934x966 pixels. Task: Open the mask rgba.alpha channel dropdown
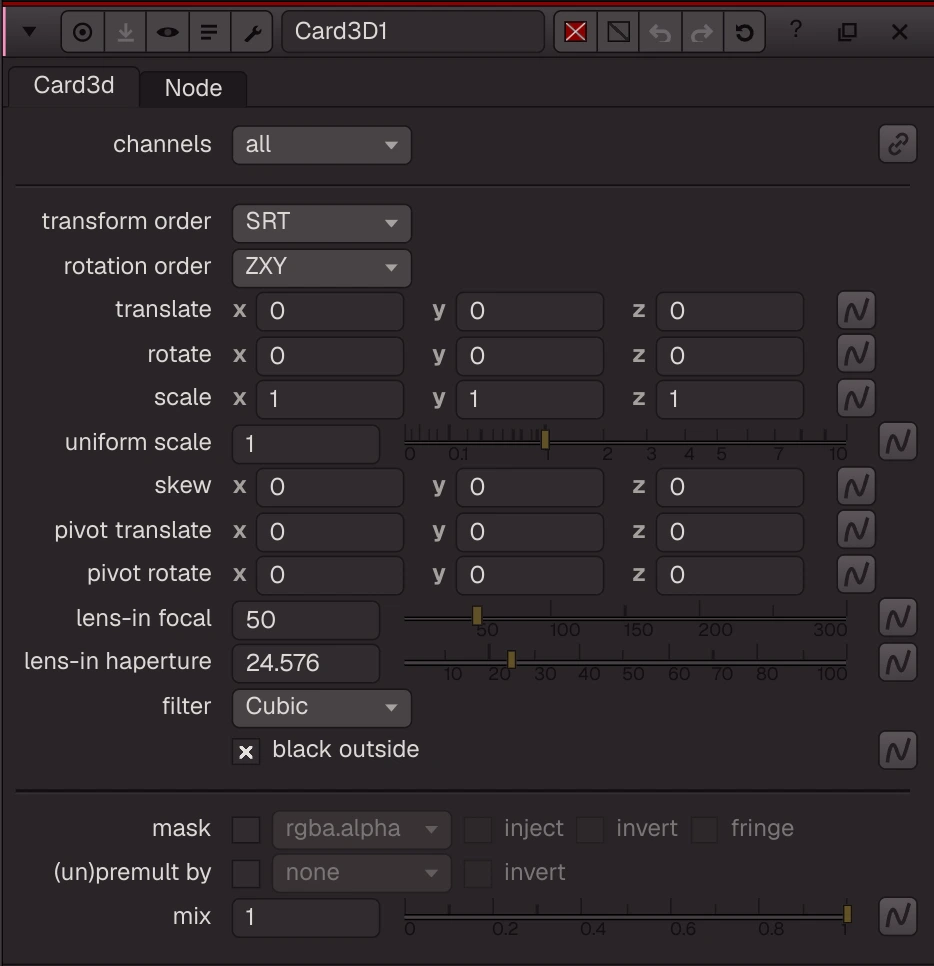coord(362,830)
